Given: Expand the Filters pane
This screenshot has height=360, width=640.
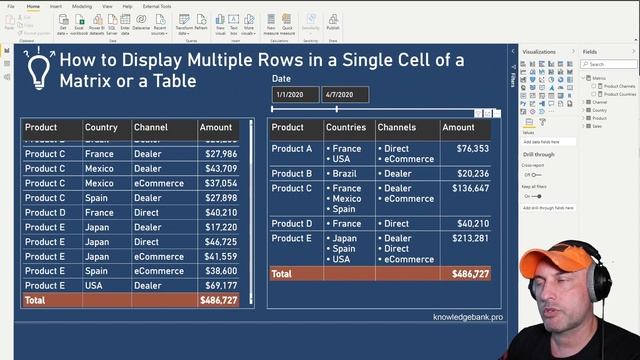Looking at the screenshot, I should pyautogui.click(x=513, y=51).
